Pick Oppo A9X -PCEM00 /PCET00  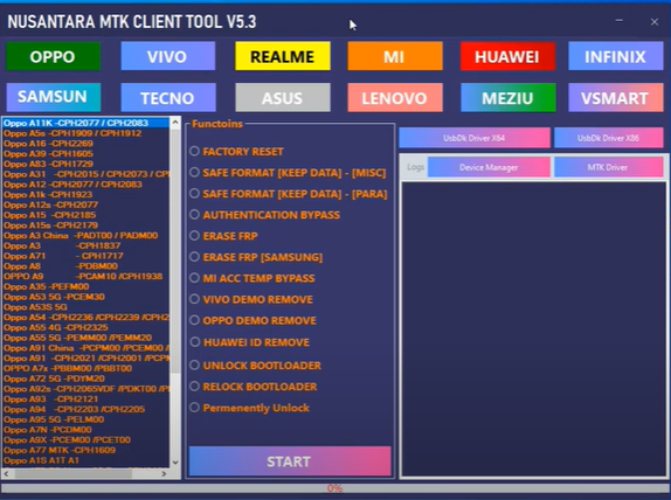(86, 440)
